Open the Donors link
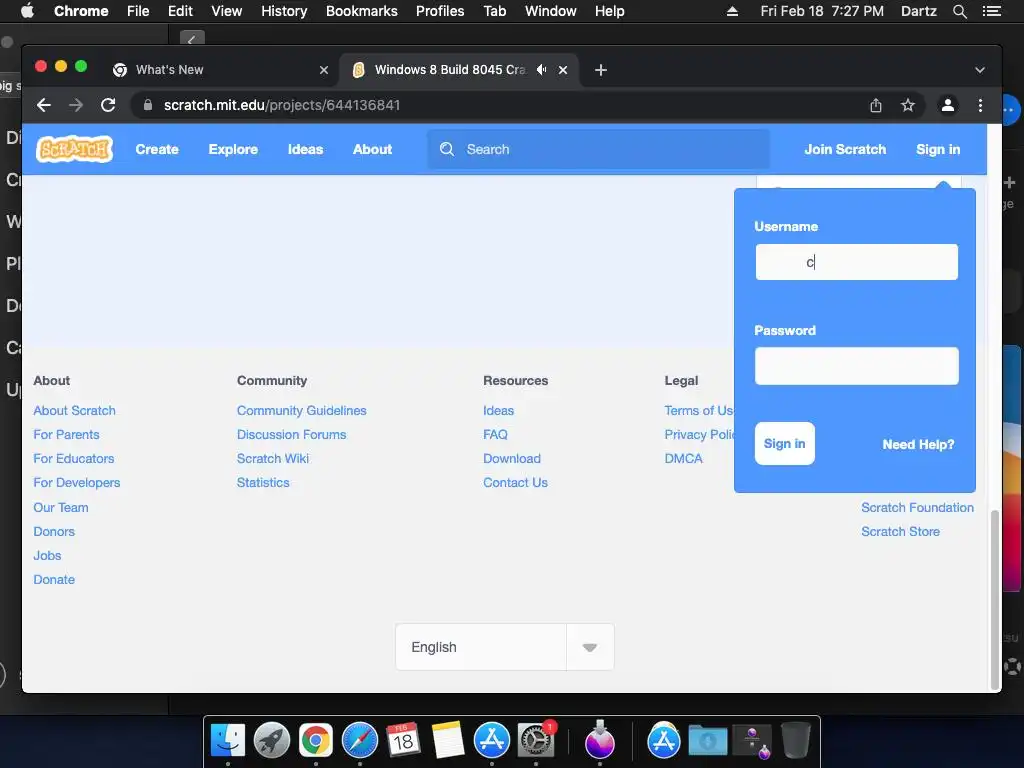This screenshot has width=1024, height=768. pos(54,532)
